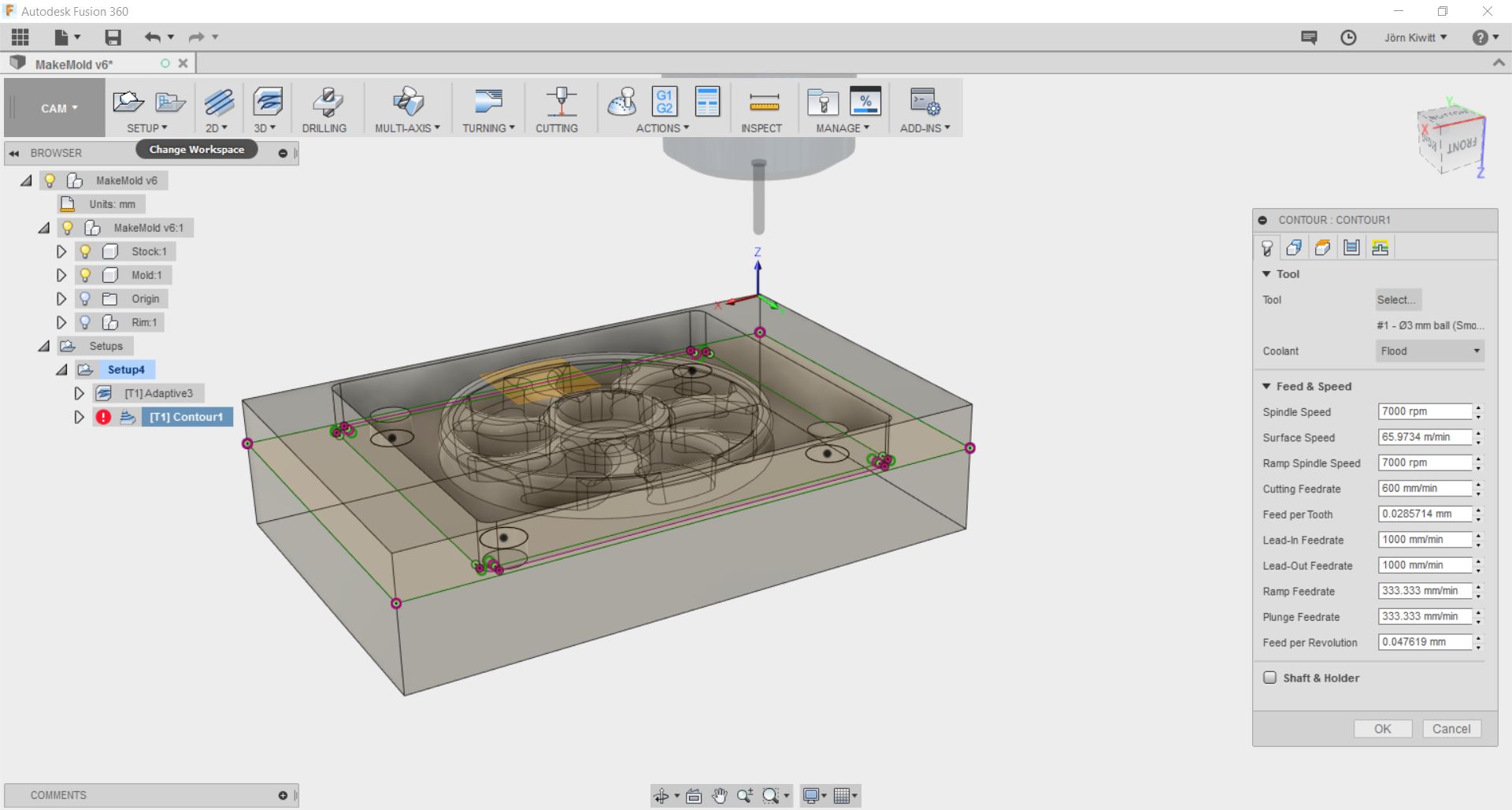Screen dimensions: 1512x810
Task: Expand the Stock:1 tree node
Action: pyautogui.click(x=61, y=251)
